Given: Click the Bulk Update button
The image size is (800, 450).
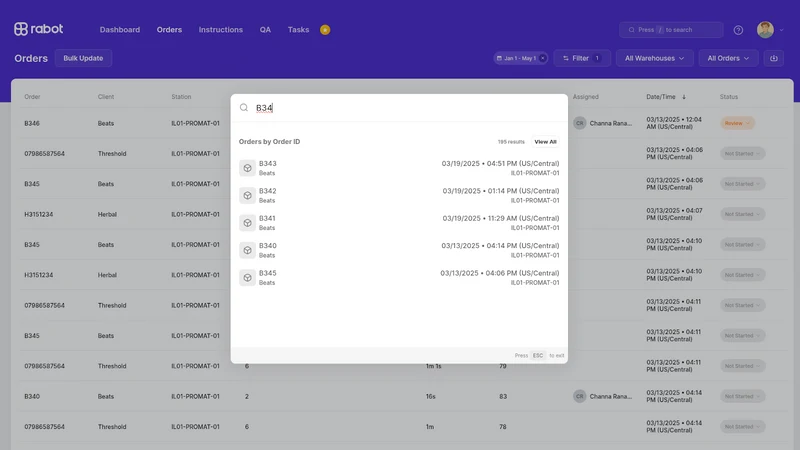Looking at the screenshot, I should click(83, 58).
